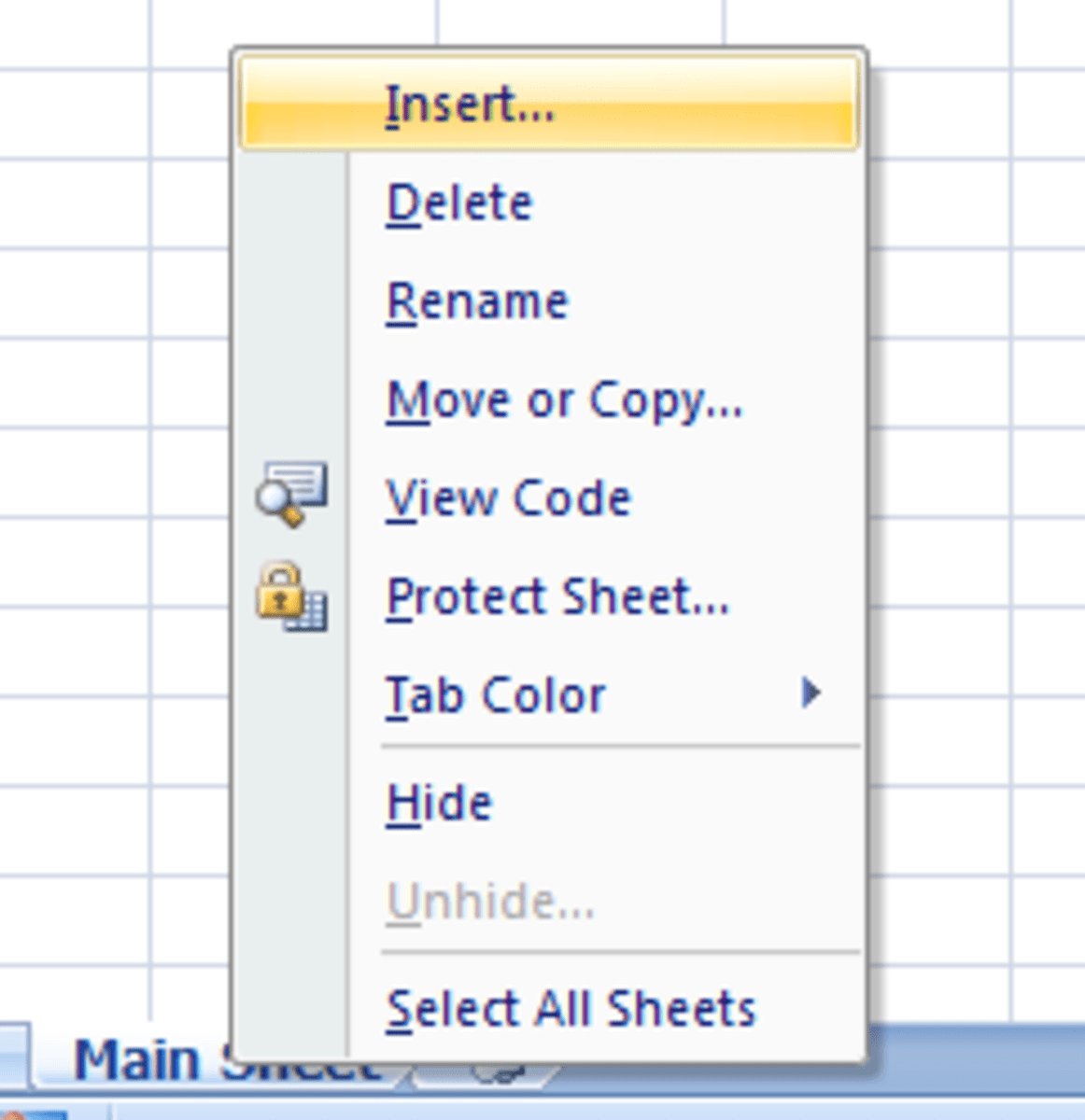Choose Select All Sheets
Image resolution: width=1085 pixels, height=1120 pixels.
tap(571, 1010)
